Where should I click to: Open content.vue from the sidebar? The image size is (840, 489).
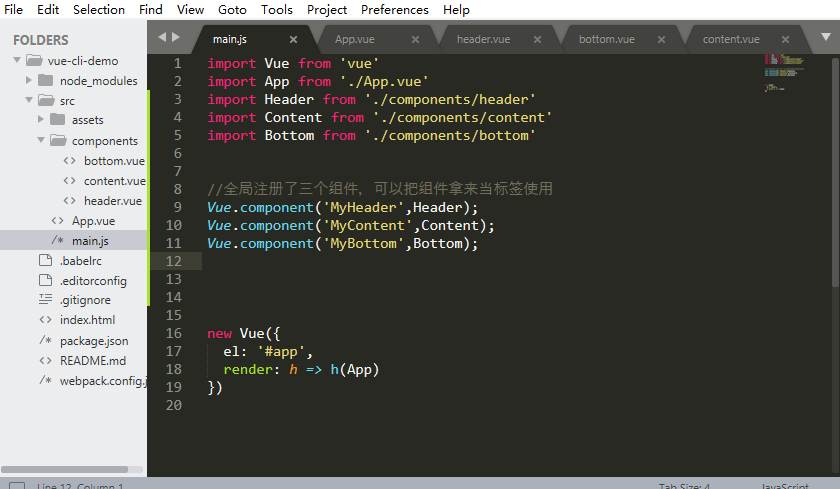point(115,181)
